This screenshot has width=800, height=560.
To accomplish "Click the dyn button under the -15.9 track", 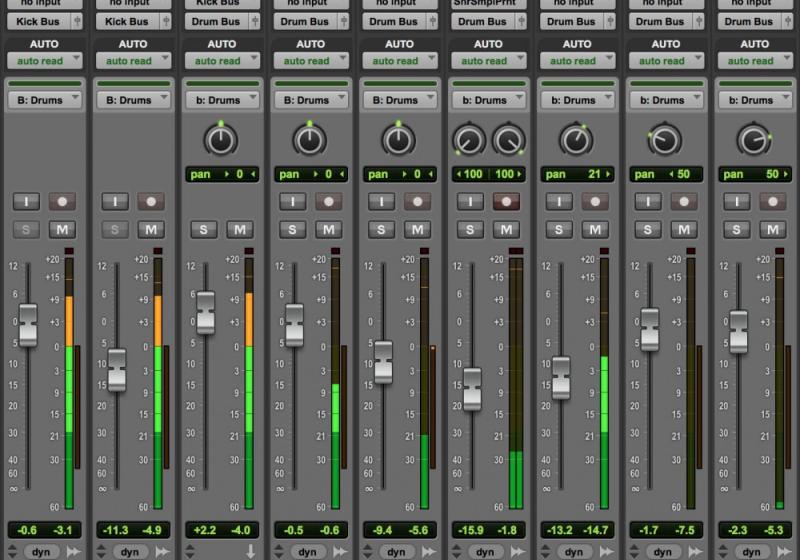I will [484, 551].
